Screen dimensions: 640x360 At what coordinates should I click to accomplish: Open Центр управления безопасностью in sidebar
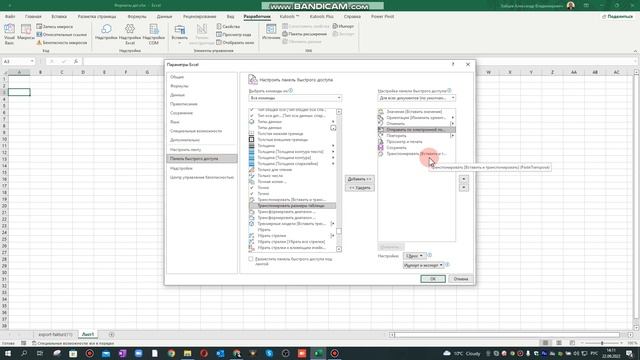(202, 178)
